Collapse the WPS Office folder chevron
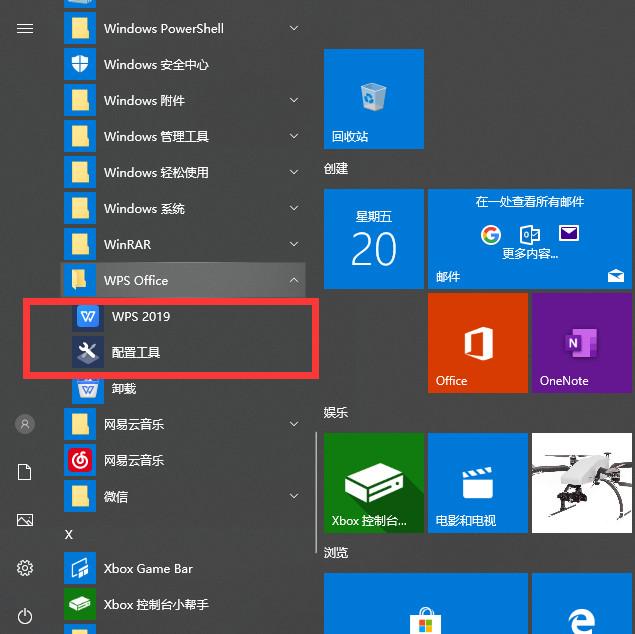Screen dimensions: 635x634 point(294,280)
